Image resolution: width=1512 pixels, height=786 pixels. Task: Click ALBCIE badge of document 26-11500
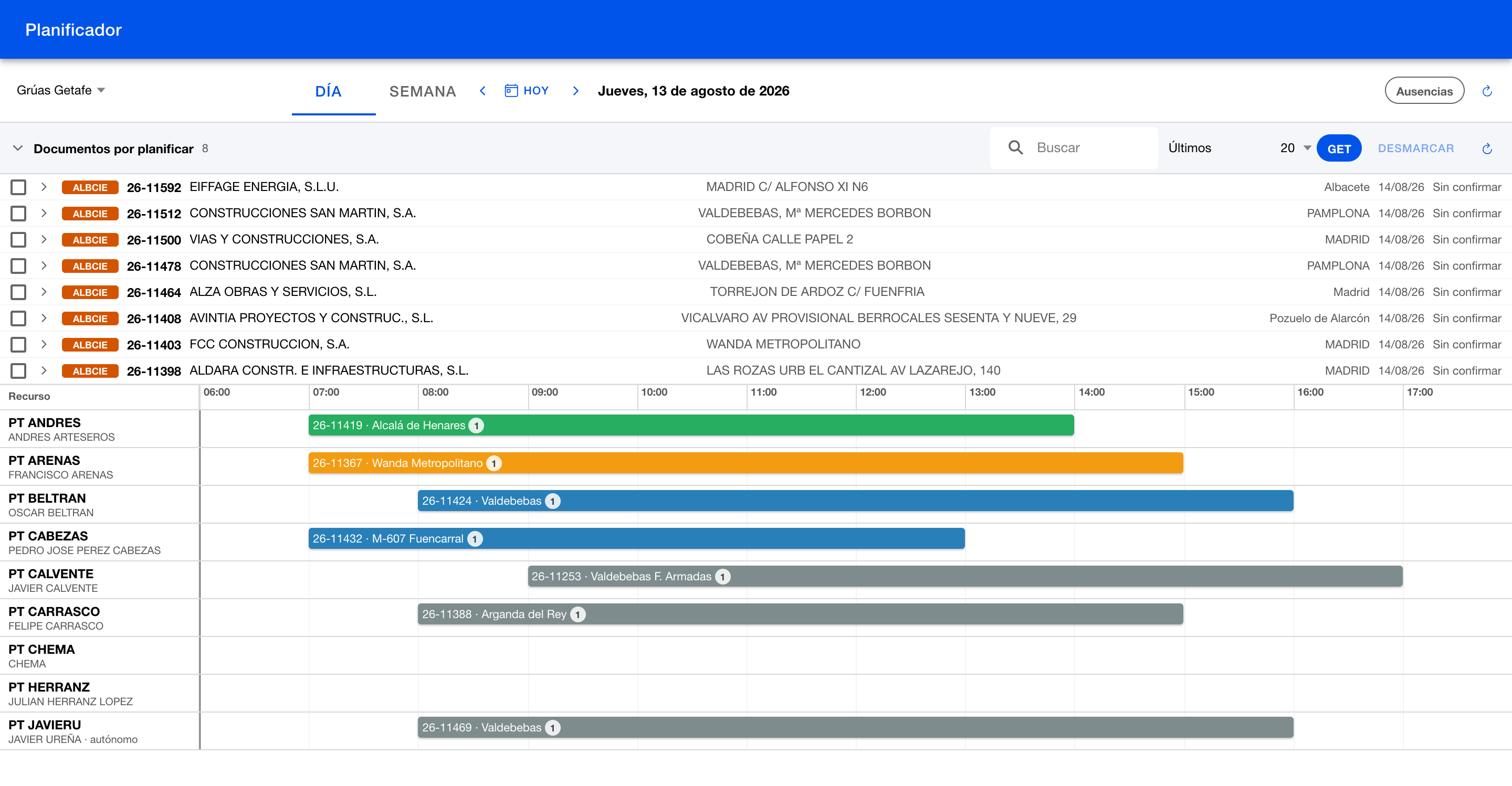pos(90,240)
